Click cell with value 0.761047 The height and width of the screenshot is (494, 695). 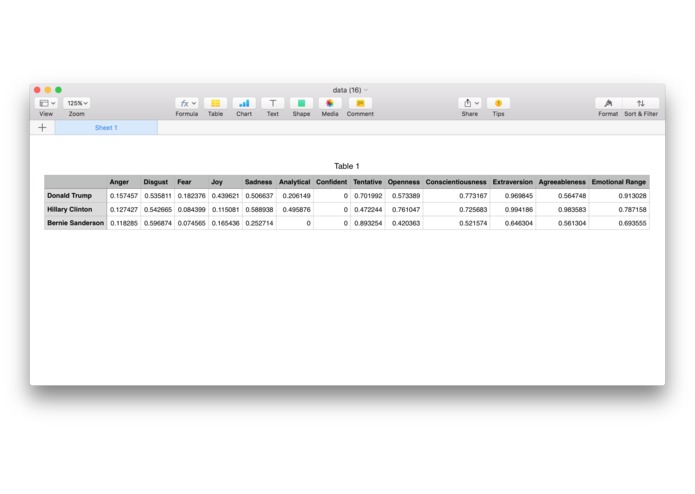click(x=404, y=210)
